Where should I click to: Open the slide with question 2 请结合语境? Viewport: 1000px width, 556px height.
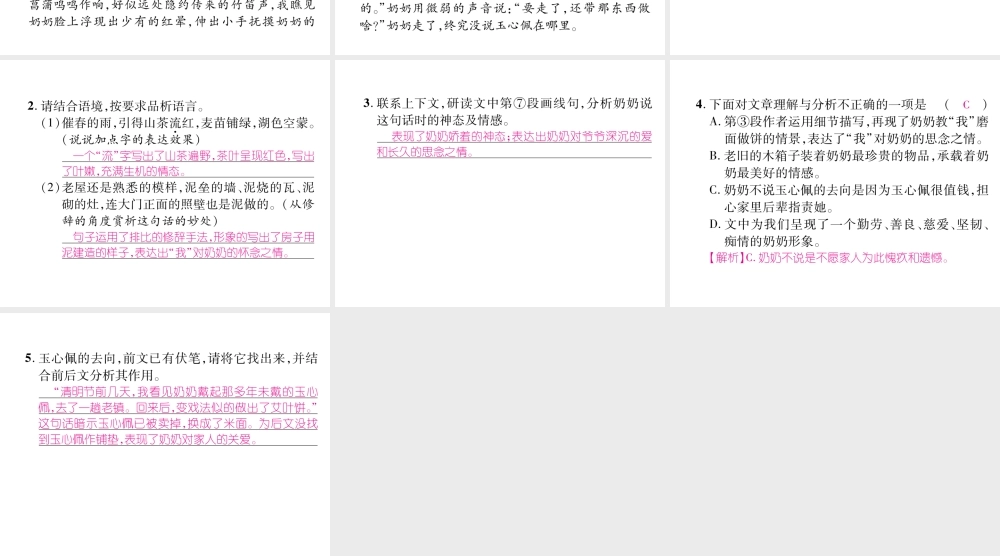click(165, 183)
